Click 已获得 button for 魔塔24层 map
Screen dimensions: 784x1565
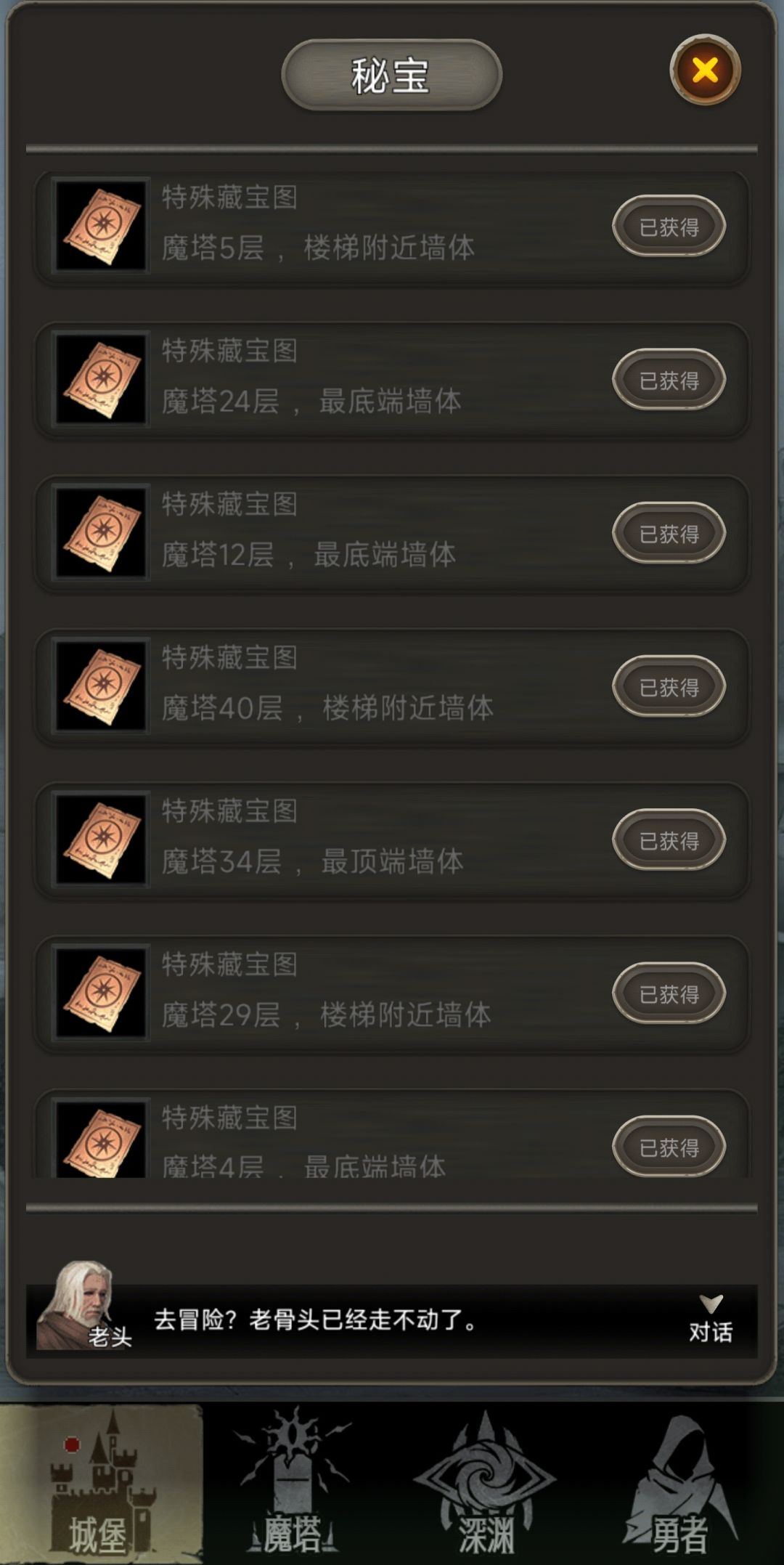coord(669,380)
